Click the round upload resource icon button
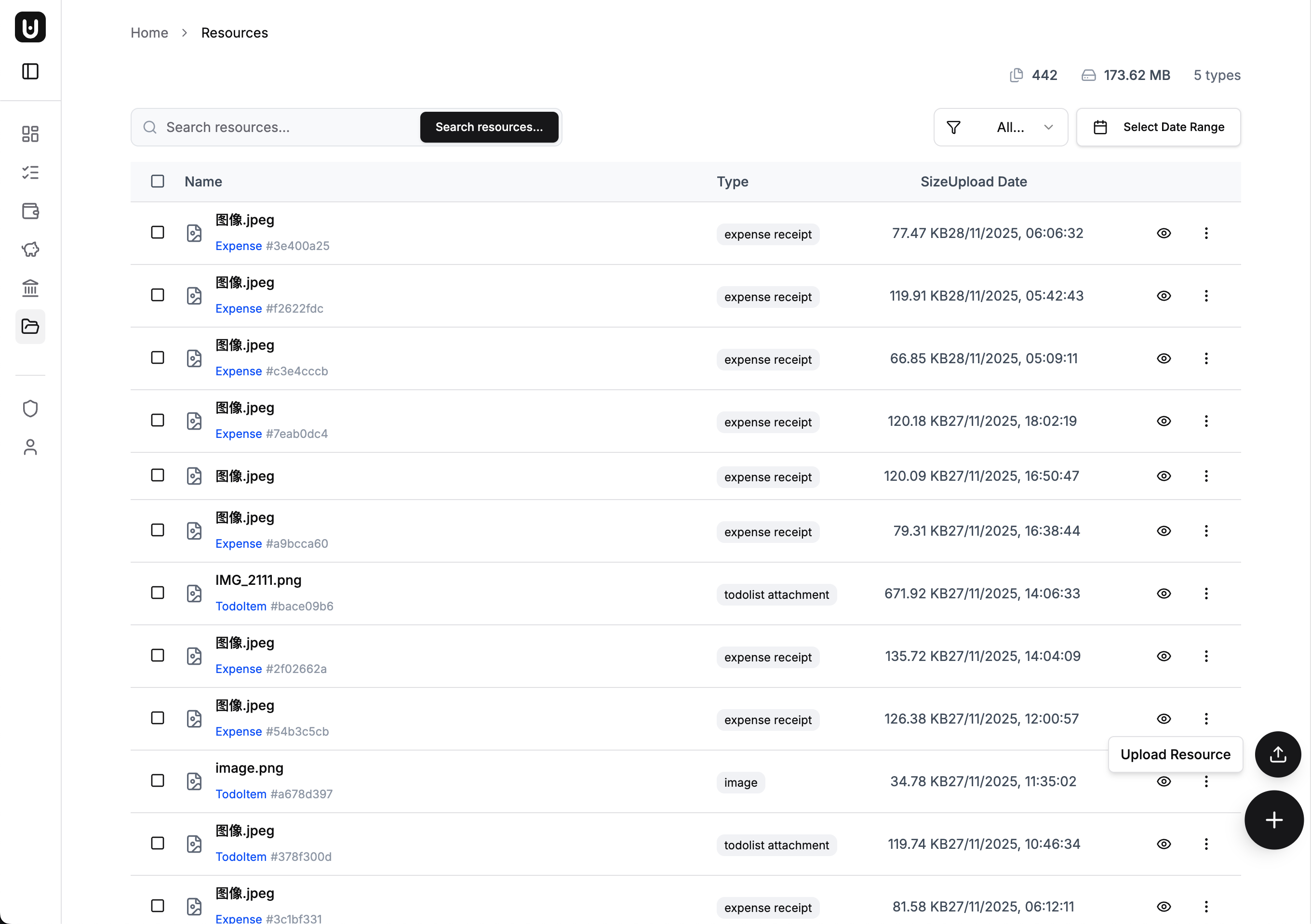 pyautogui.click(x=1277, y=754)
